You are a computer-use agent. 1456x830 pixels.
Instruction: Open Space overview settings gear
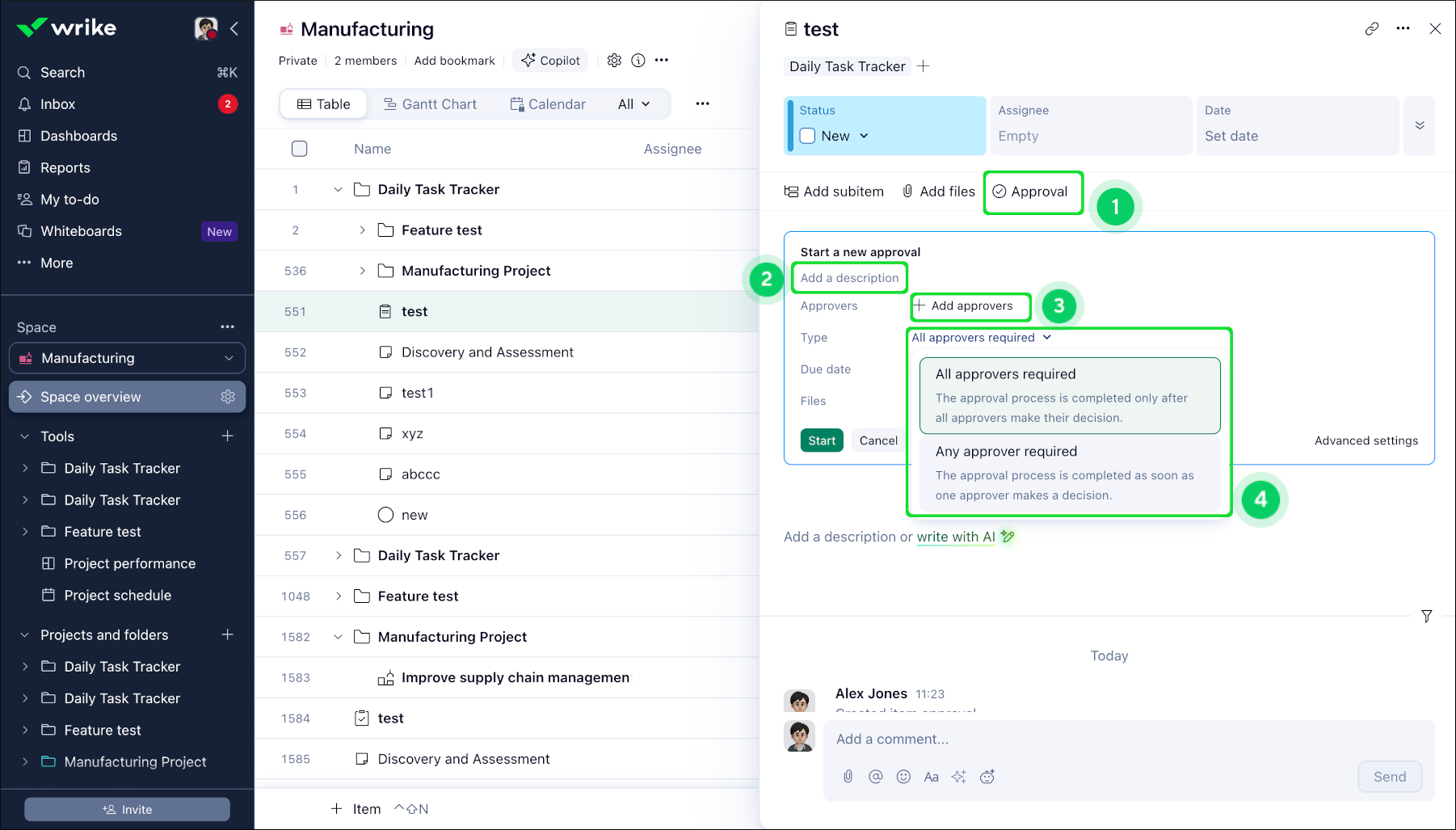[x=228, y=397]
